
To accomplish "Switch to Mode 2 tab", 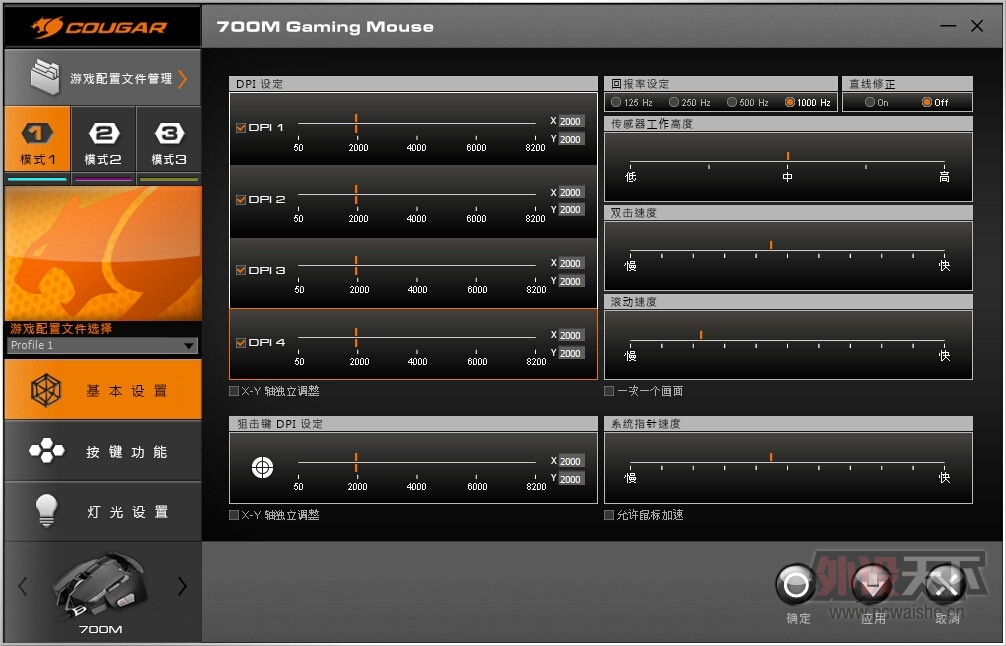I will coord(103,139).
